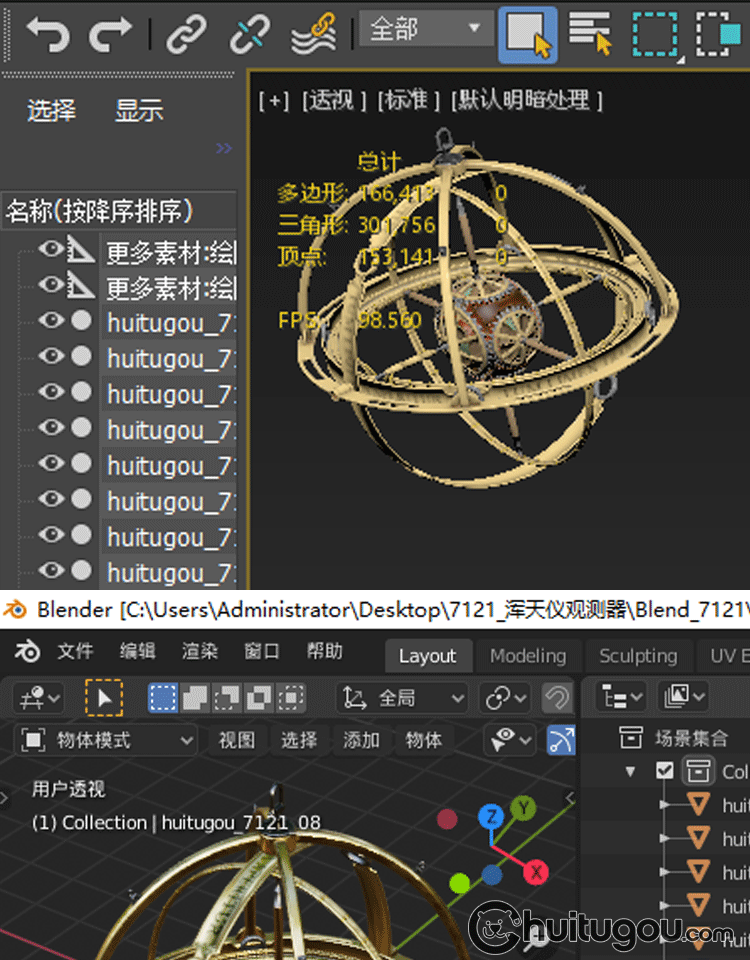The height and width of the screenshot is (960, 750).
Task: Click the red X axis gizmo ball
Action: pyautogui.click(x=537, y=872)
